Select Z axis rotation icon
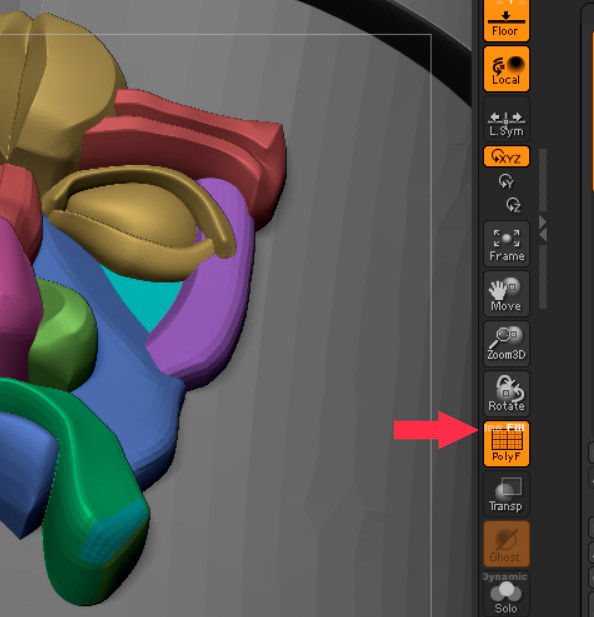 coord(513,205)
